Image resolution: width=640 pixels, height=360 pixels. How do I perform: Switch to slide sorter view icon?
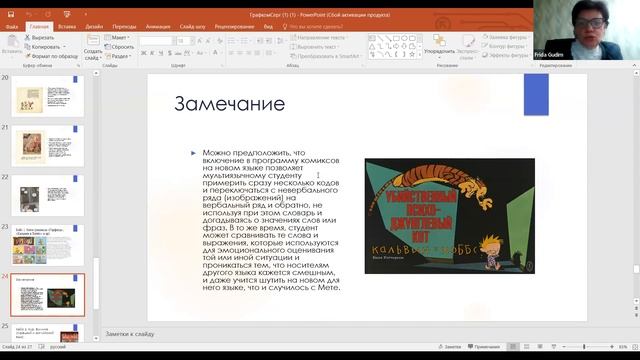(527, 347)
